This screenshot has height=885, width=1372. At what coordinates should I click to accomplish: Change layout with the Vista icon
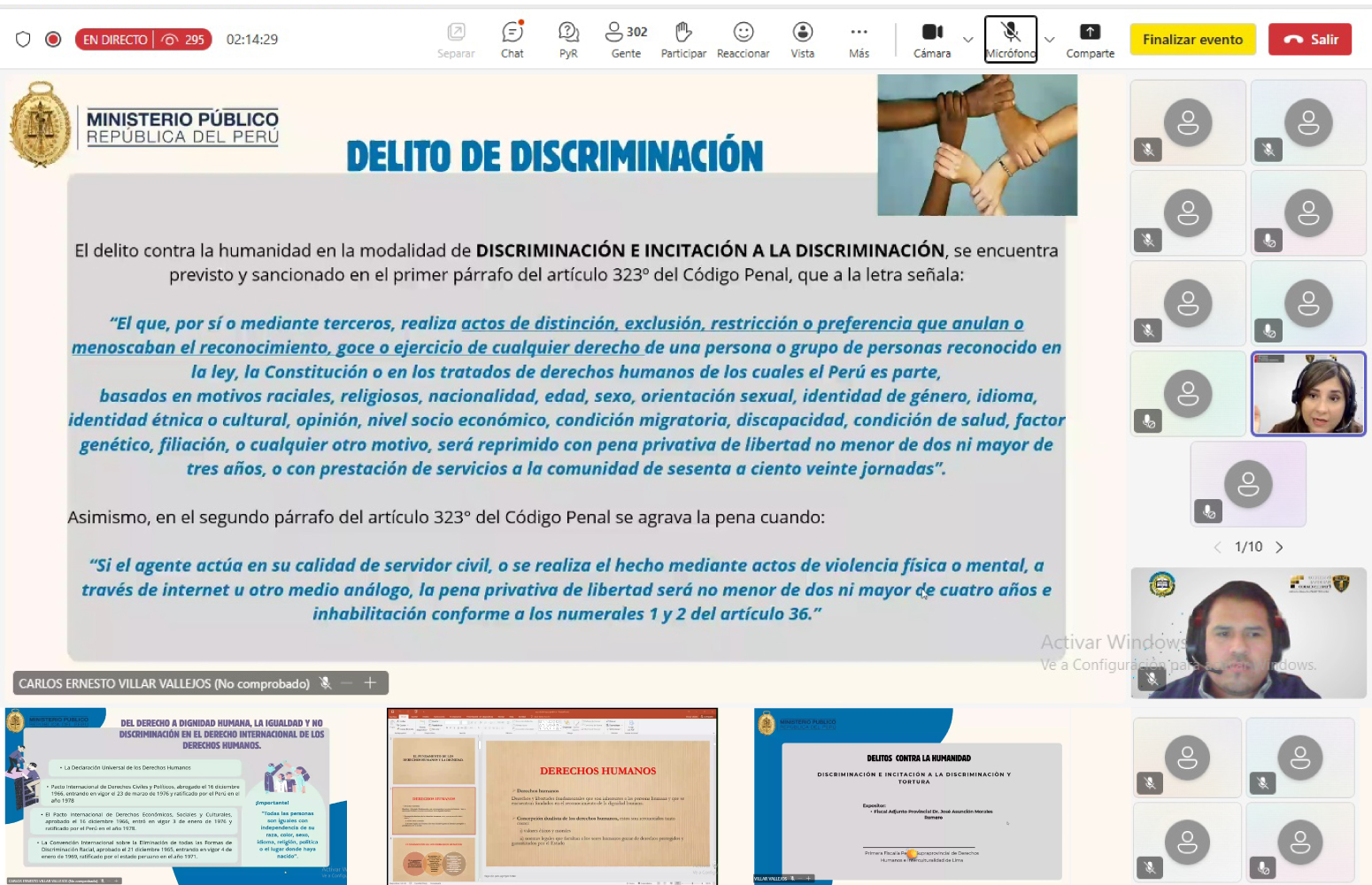point(802,39)
